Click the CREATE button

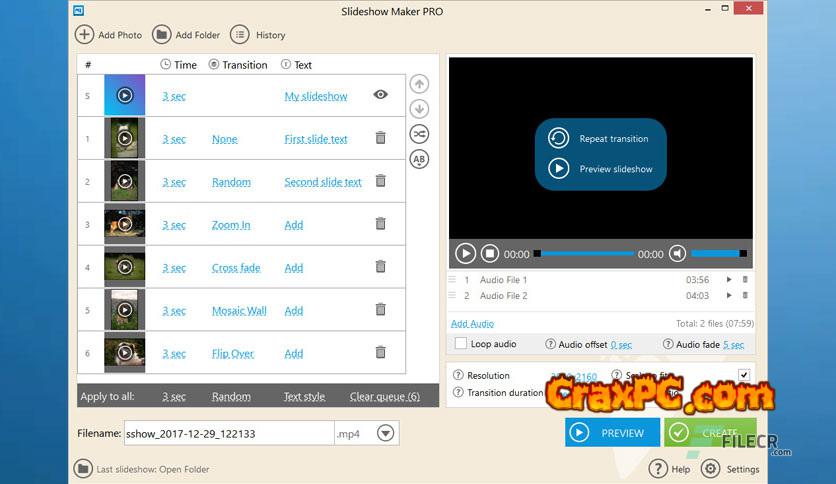click(710, 432)
